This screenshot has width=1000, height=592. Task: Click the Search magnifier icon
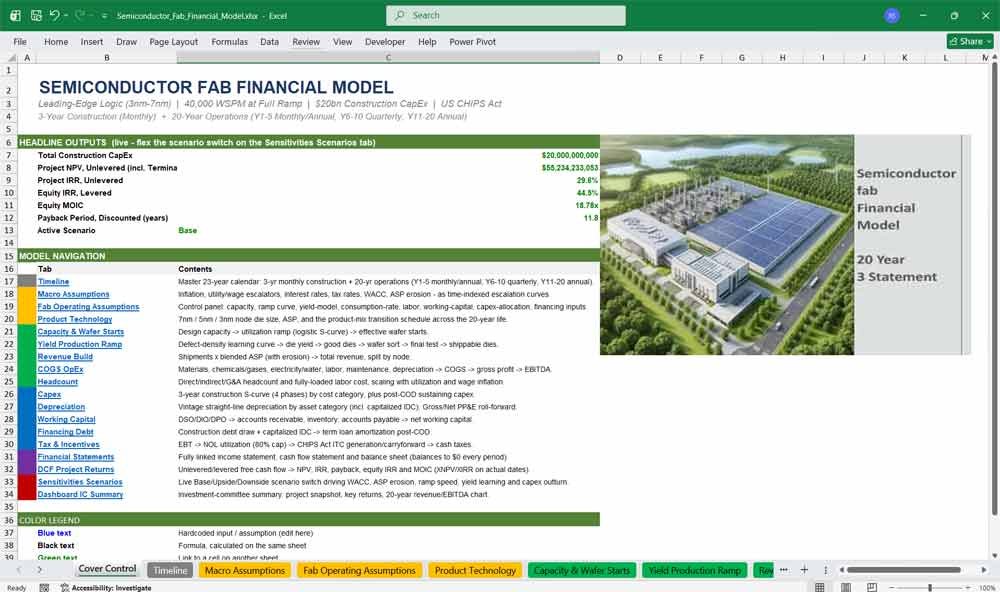pyautogui.click(x=400, y=15)
